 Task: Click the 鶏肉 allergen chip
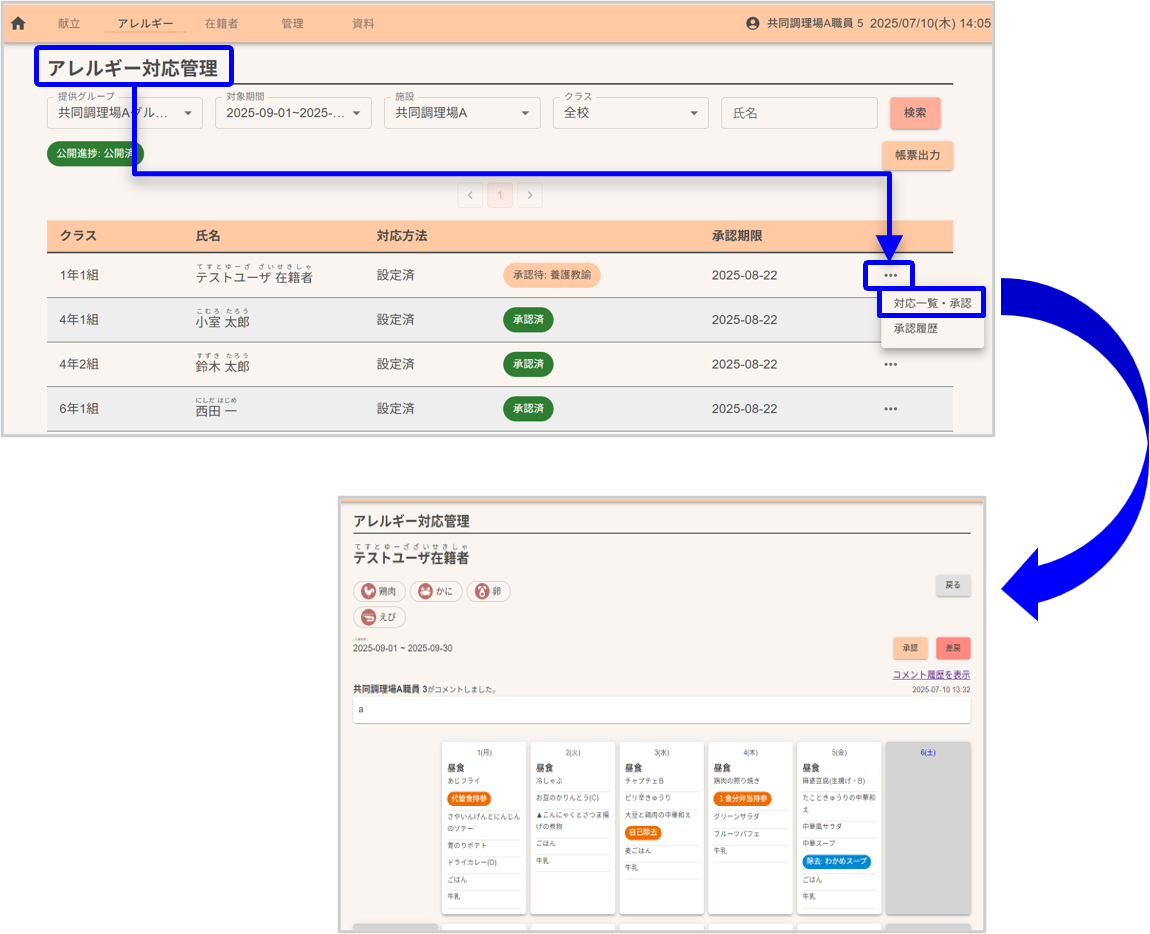pos(380,592)
